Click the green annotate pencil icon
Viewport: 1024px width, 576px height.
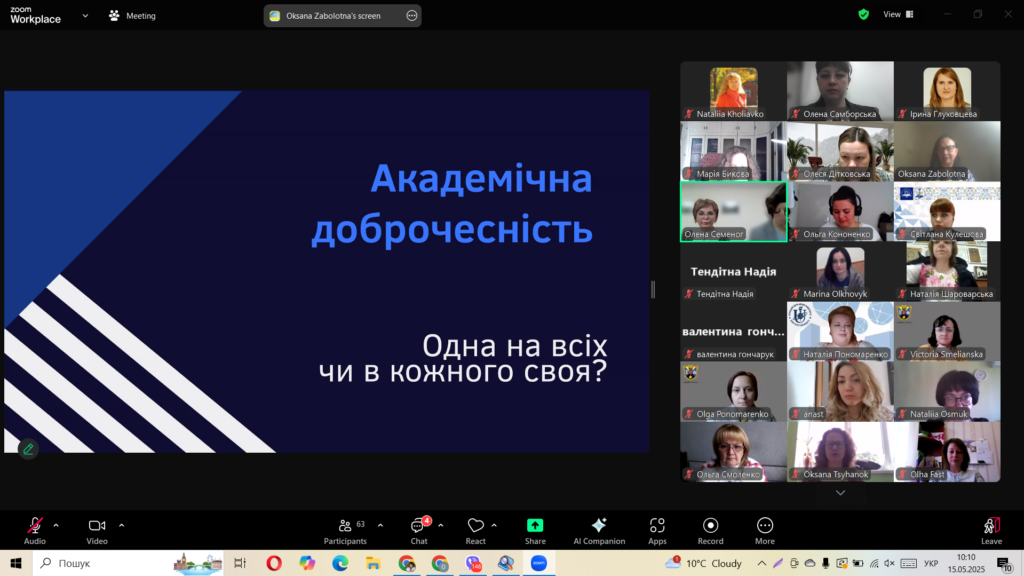pyautogui.click(x=28, y=449)
